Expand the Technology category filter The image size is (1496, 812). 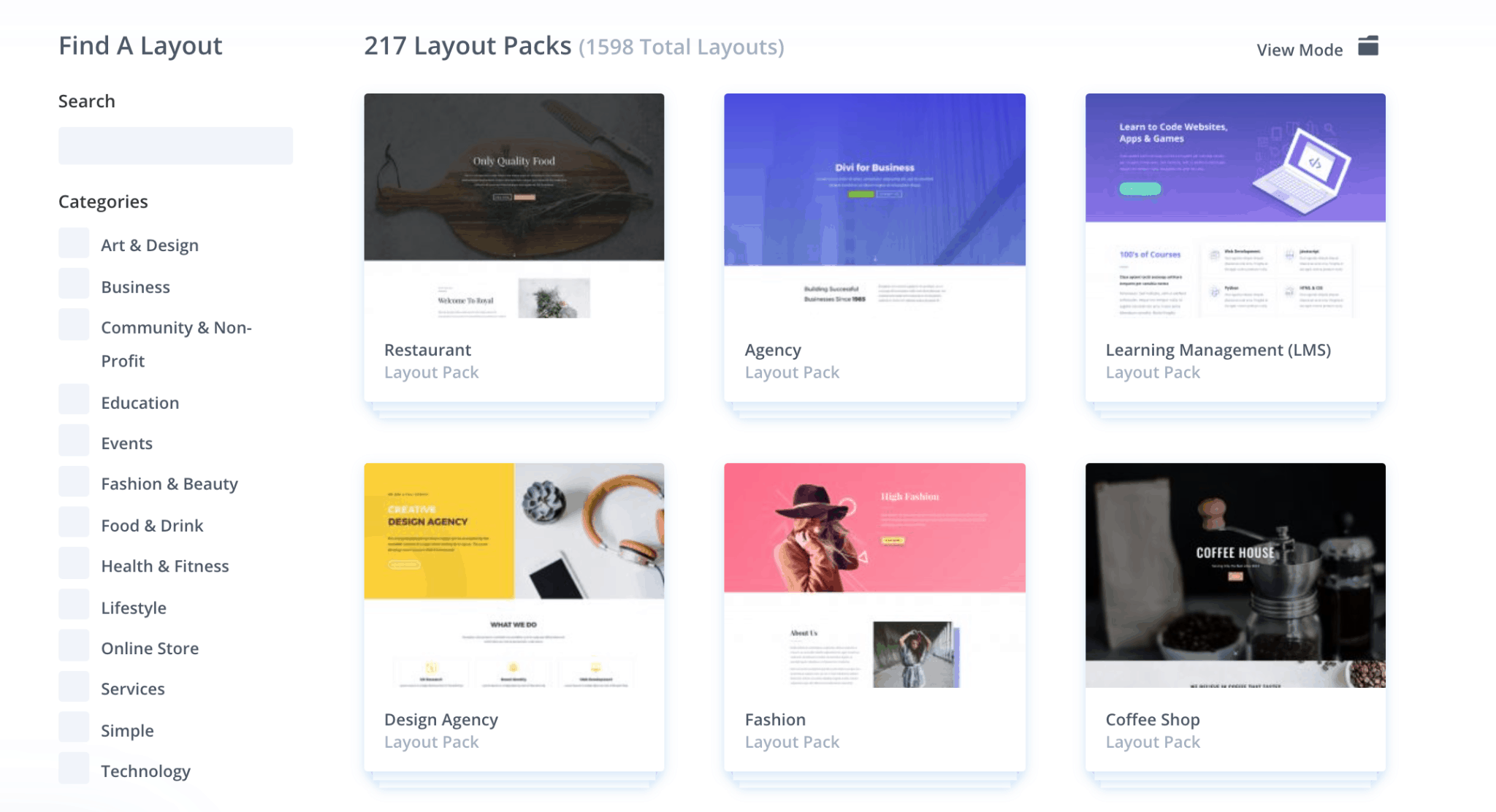click(x=75, y=770)
